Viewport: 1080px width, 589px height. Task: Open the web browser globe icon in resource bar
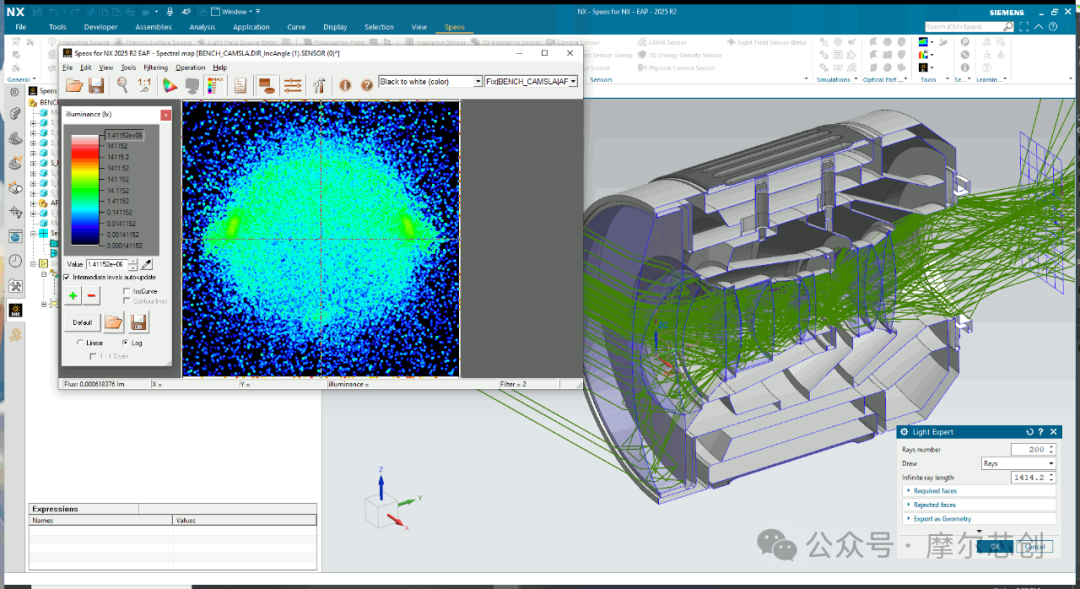pyautogui.click(x=15, y=237)
